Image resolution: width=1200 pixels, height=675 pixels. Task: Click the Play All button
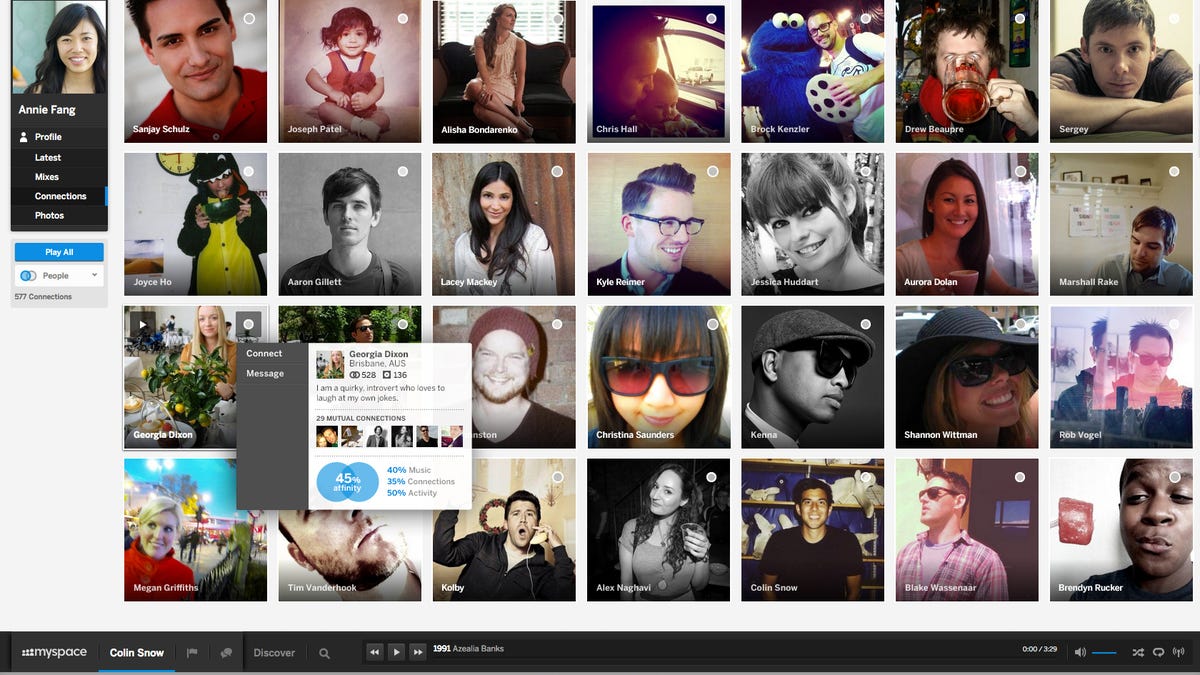coord(59,252)
